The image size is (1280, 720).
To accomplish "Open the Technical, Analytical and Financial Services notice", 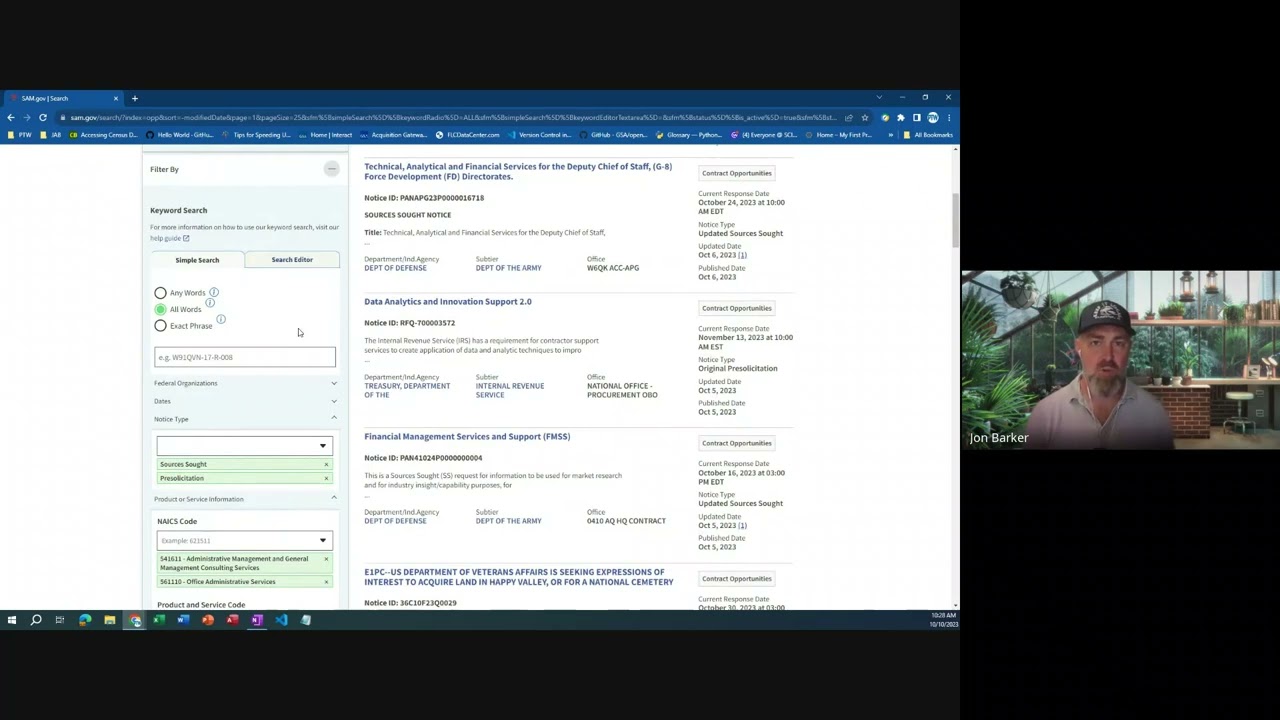I will [x=518, y=171].
